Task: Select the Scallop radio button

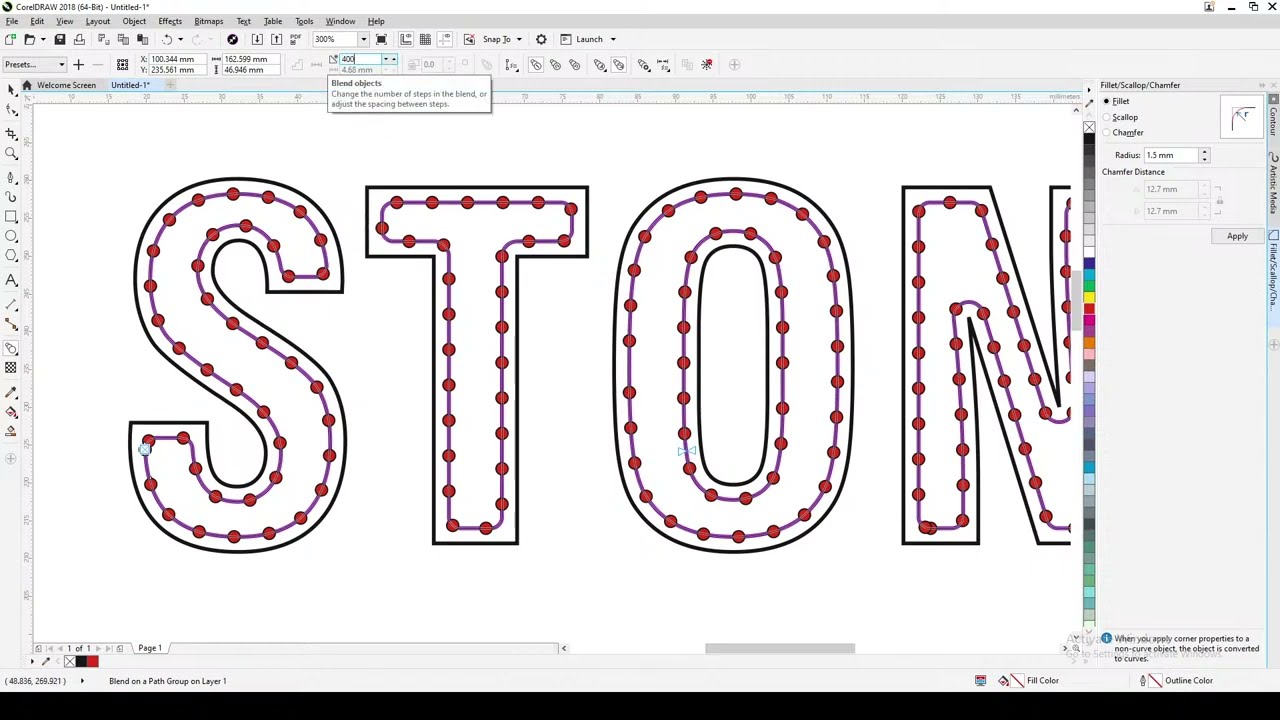Action: (1107, 117)
